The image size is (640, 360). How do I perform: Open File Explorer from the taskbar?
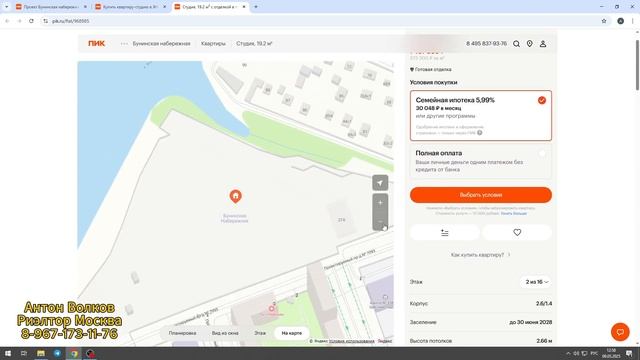pos(41,353)
